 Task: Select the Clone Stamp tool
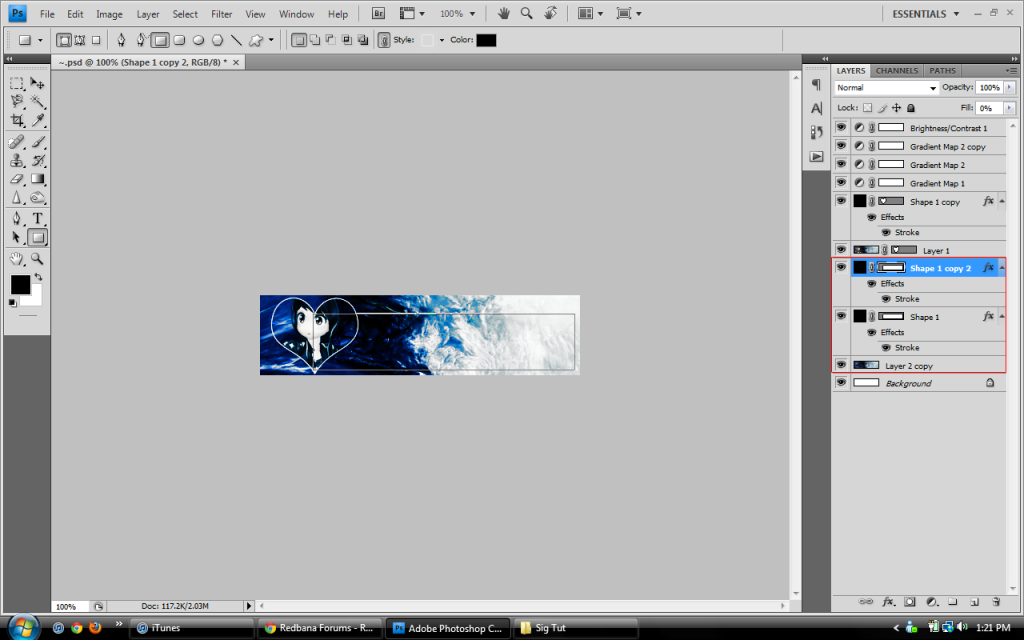17,160
